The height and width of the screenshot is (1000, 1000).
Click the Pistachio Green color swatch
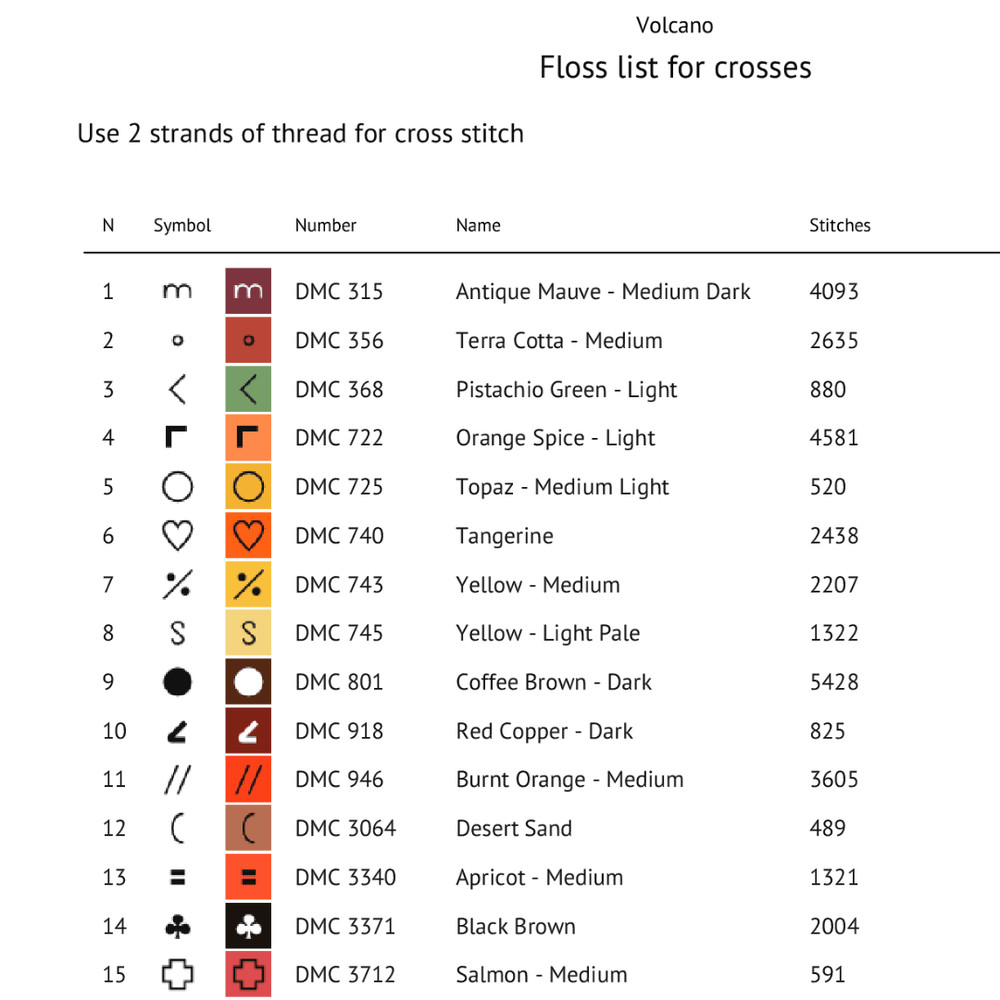click(248, 389)
